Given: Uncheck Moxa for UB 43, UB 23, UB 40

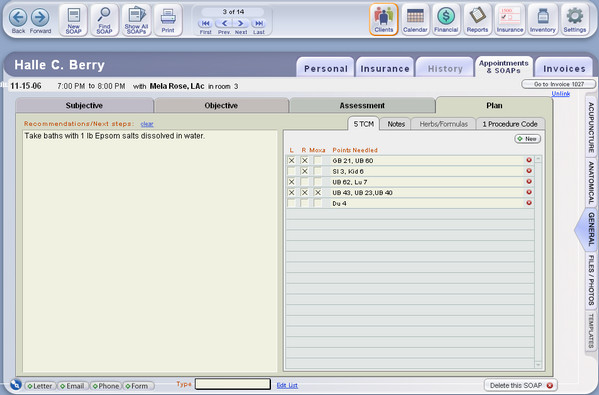Looking at the screenshot, I should pyautogui.click(x=317, y=193).
